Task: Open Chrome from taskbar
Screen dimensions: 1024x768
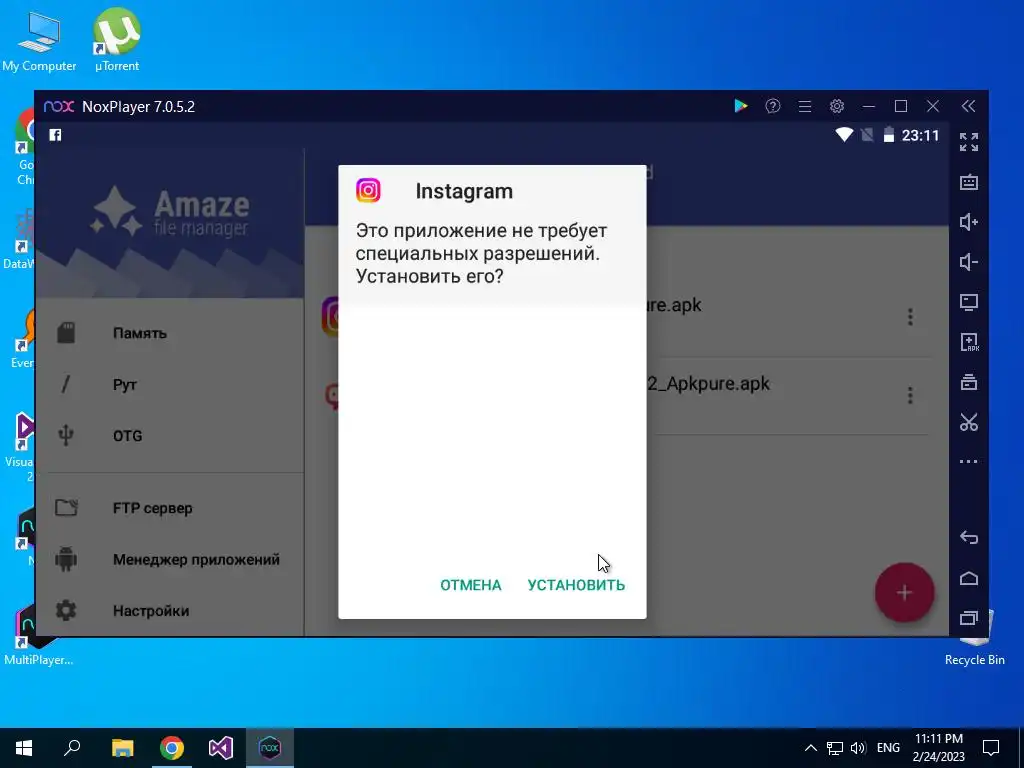Action: 172,748
